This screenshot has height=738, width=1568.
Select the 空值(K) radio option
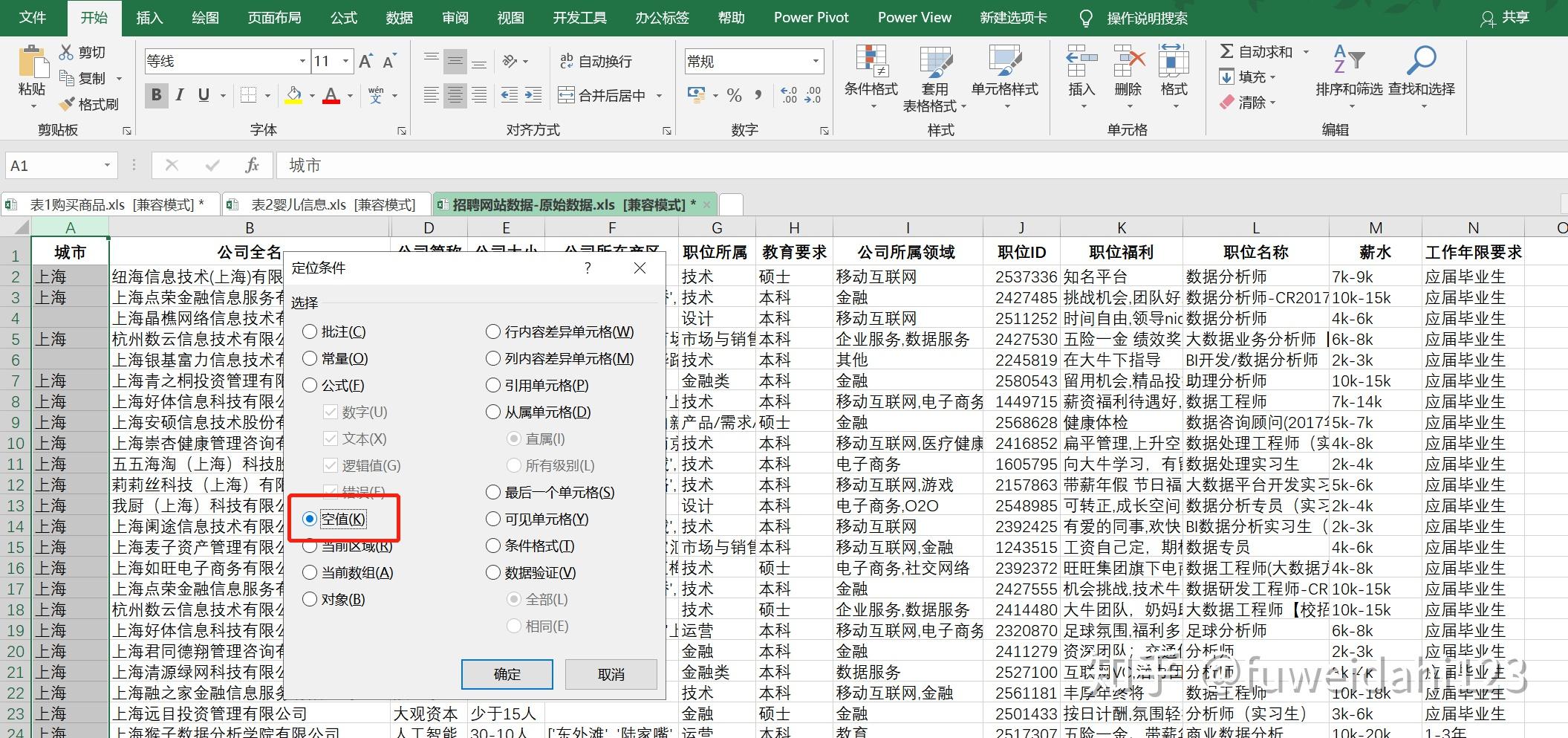pyautogui.click(x=310, y=519)
